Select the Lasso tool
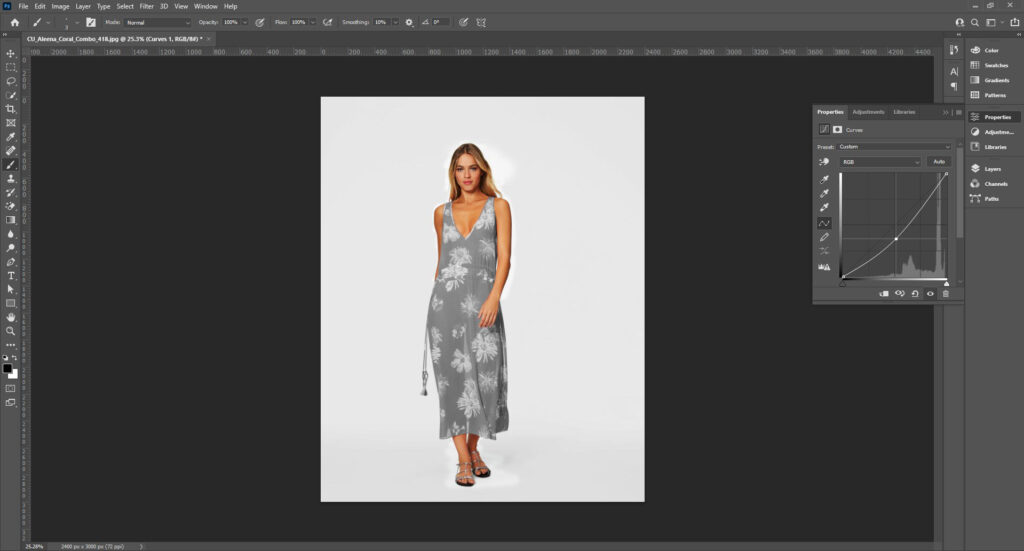This screenshot has width=1024, height=551. [x=10, y=81]
